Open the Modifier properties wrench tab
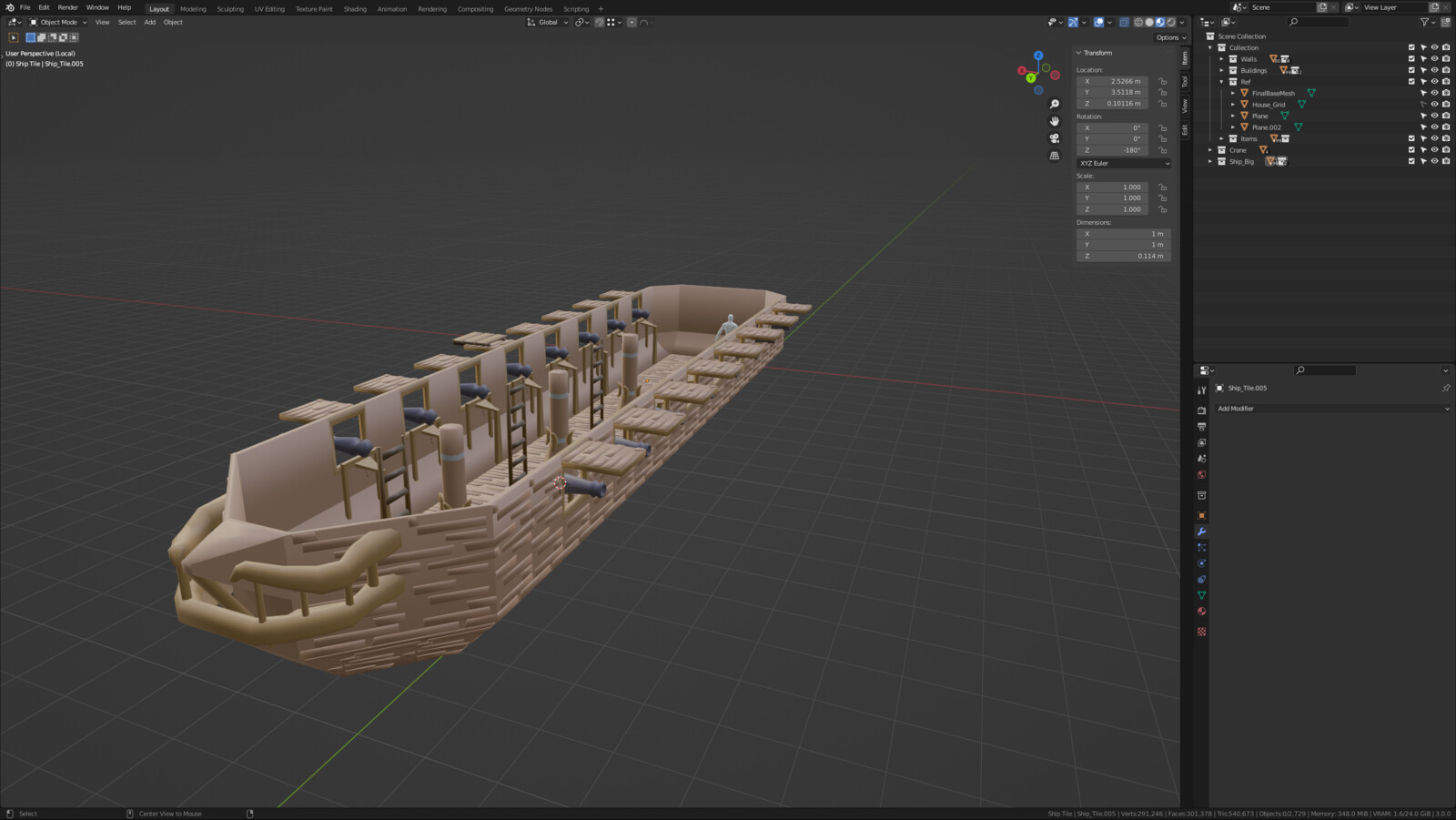 coord(1201,531)
